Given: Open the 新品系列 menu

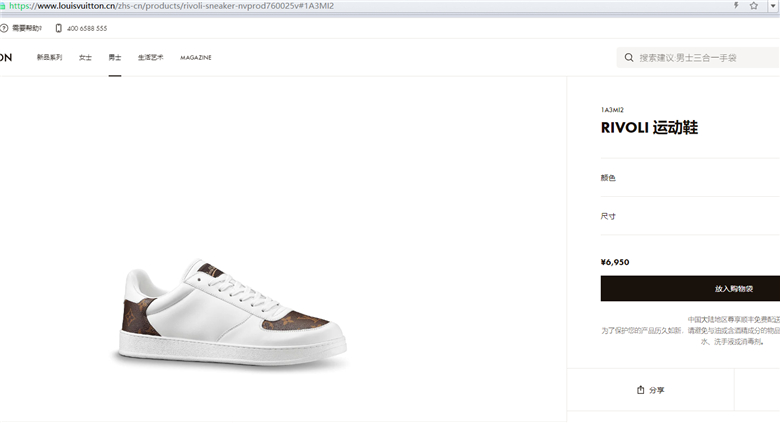Looking at the screenshot, I should pyautogui.click(x=49, y=57).
